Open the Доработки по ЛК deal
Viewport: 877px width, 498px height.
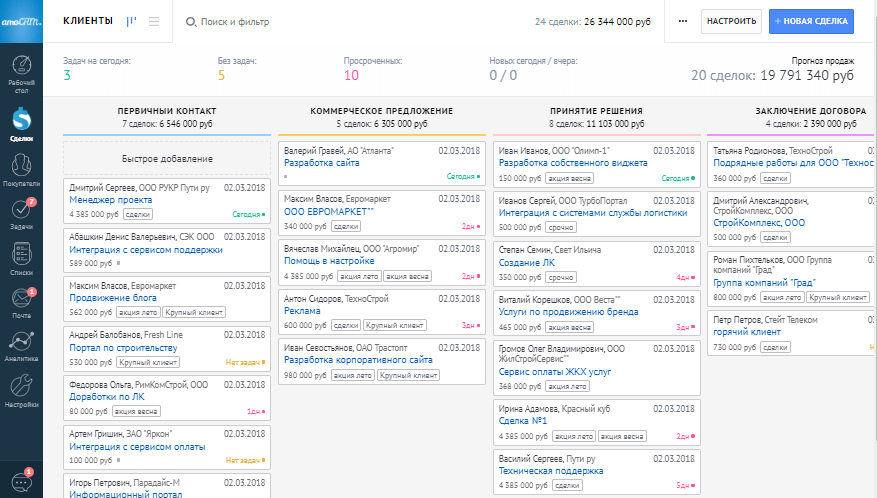coord(107,397)
